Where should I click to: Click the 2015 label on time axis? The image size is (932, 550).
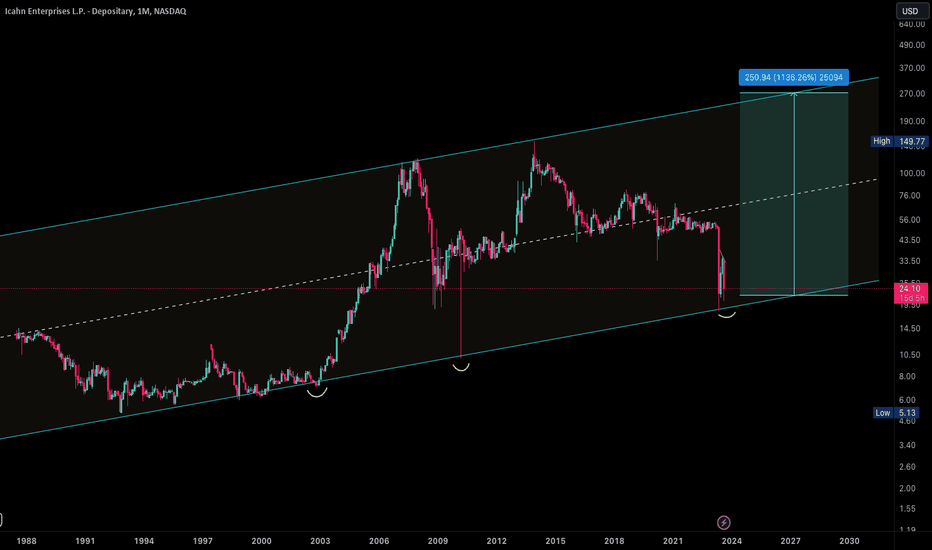[556, 541]
